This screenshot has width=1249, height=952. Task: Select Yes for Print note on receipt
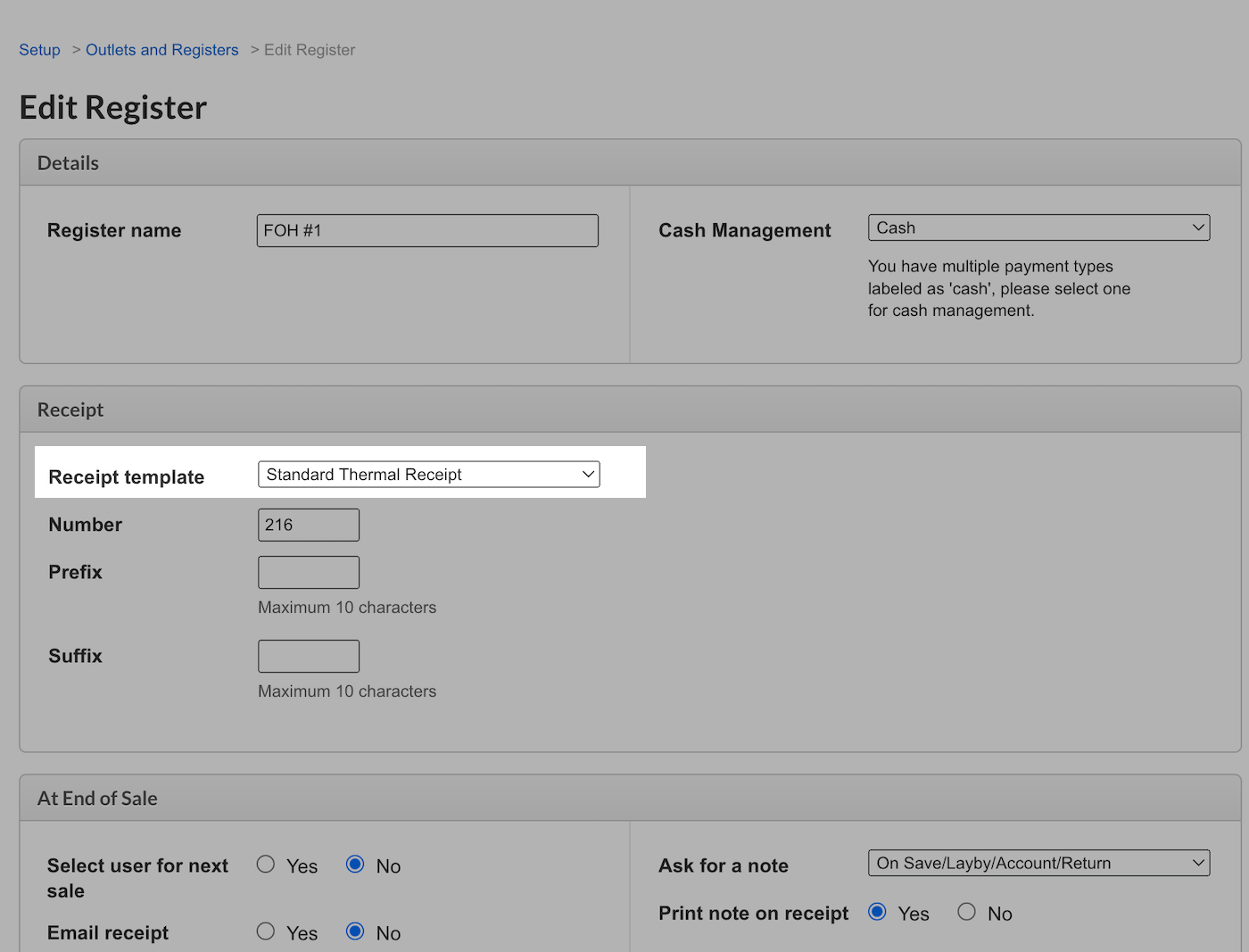877,911
